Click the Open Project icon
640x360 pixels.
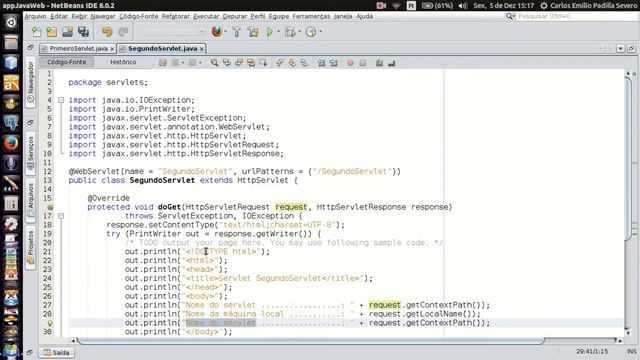point(67,32)
